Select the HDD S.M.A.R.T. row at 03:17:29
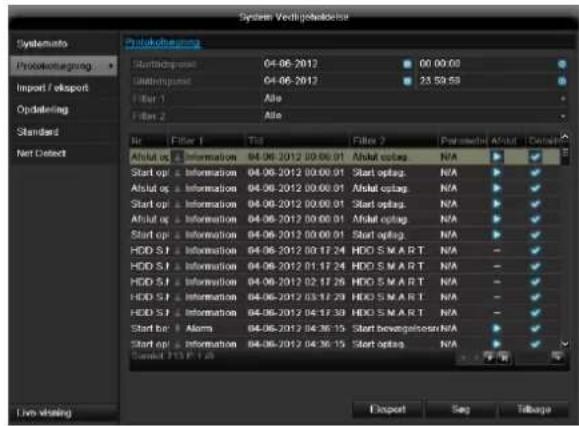Image resolution: width=579 pixels, height=426 pixels. 345,297
